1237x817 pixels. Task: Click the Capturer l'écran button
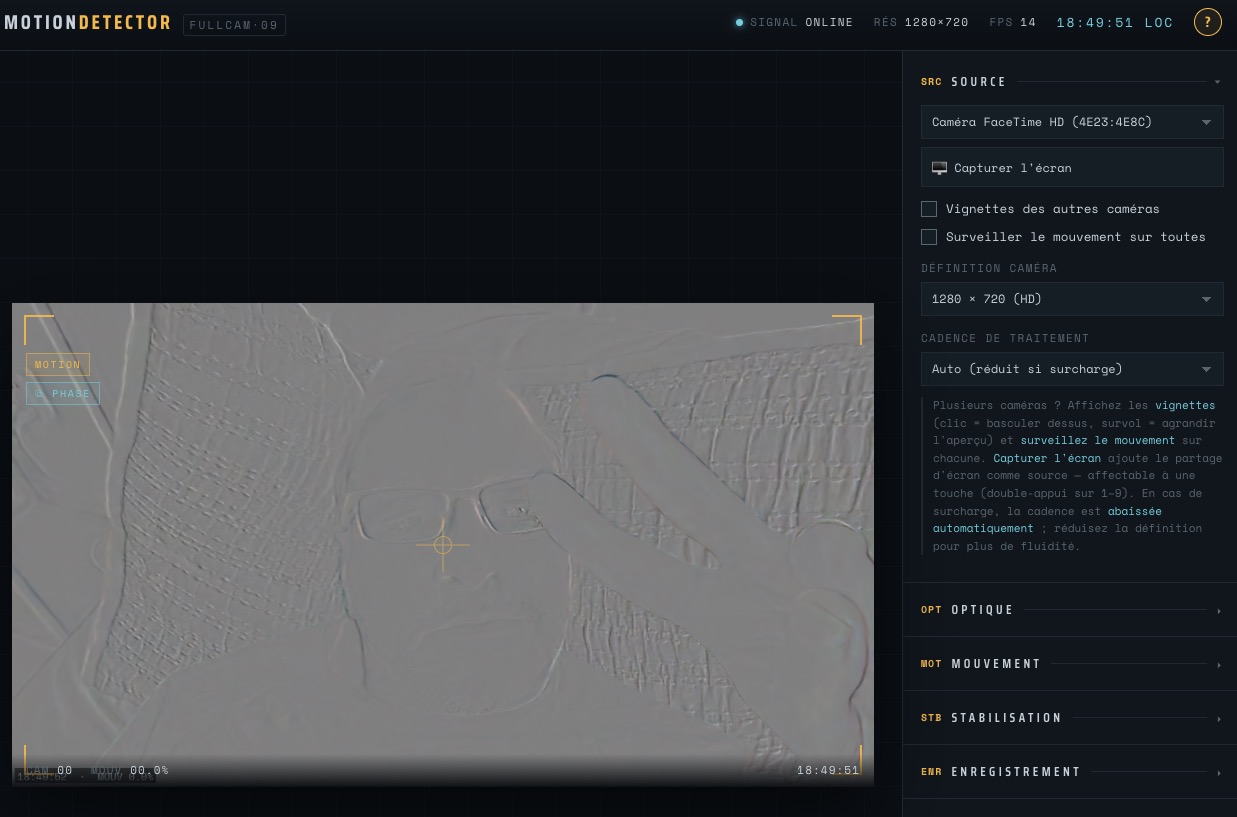click(x=1072, y=168)
